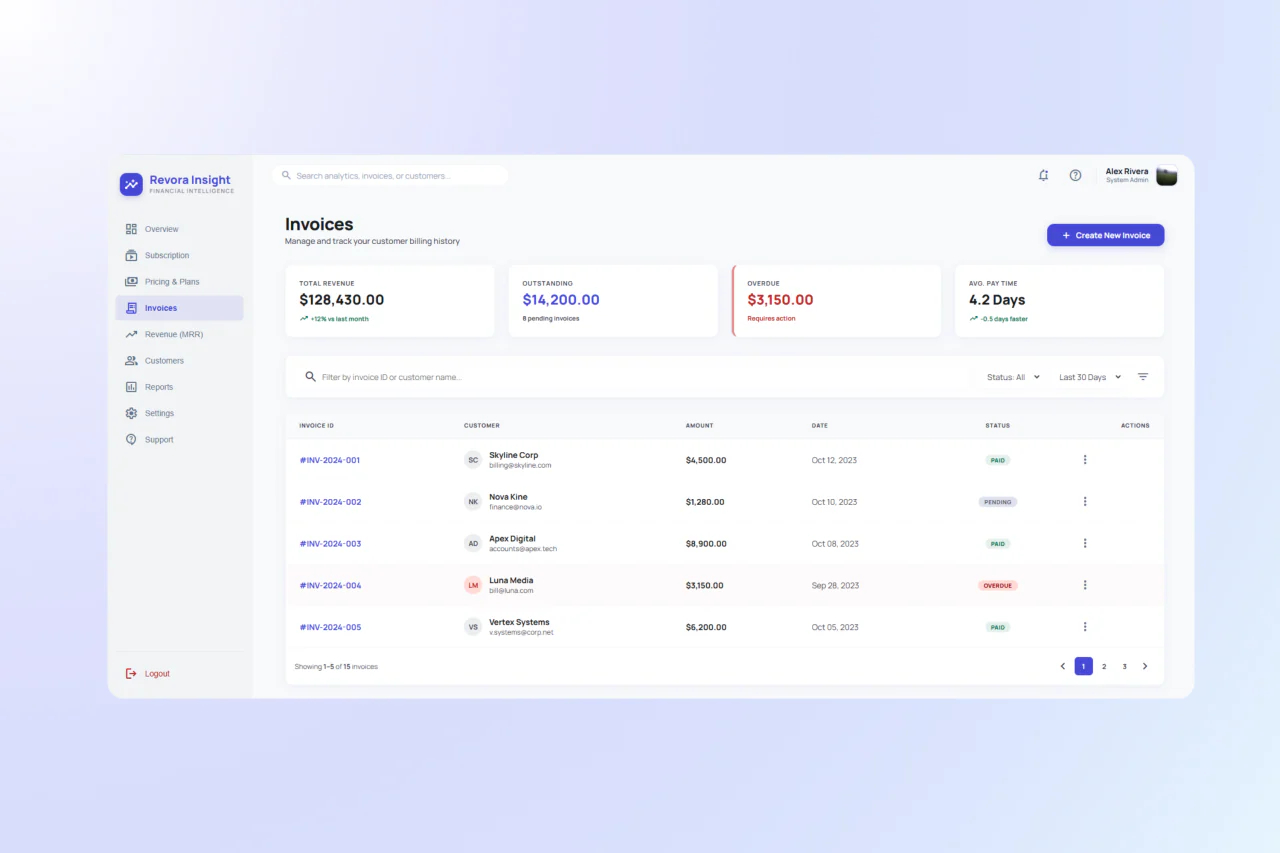The height and width of the screenshot is (853, 1280).
Task: Click the help question mark icon
Action: coord(1075,175)
